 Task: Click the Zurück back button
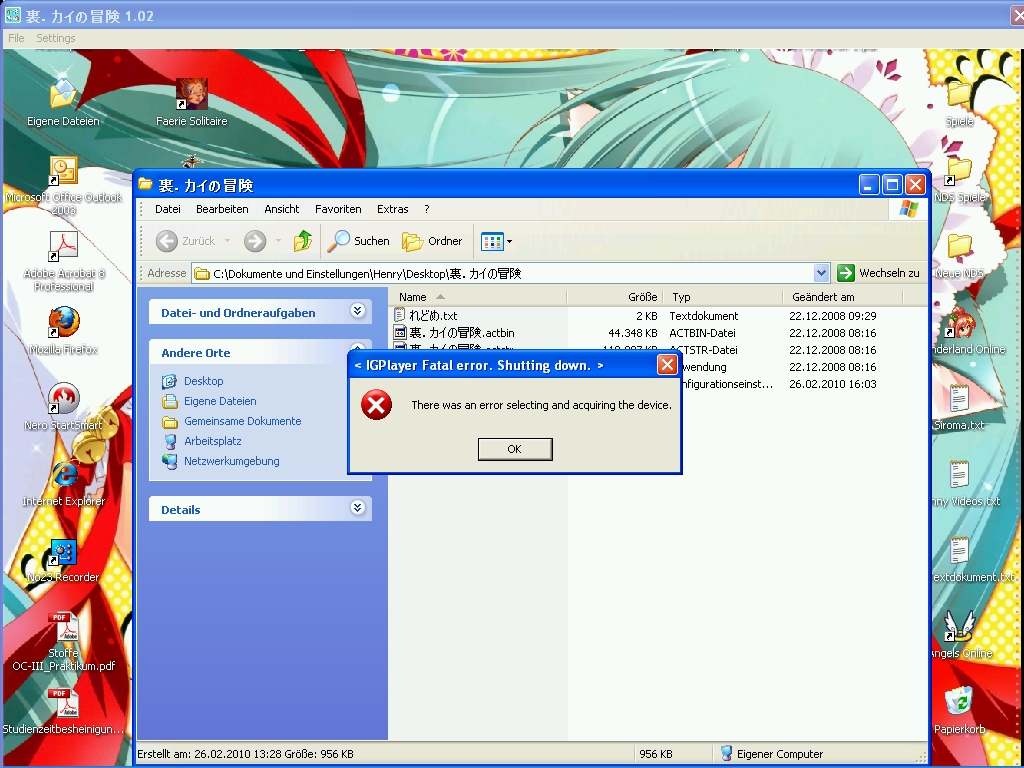pos(187,241)
